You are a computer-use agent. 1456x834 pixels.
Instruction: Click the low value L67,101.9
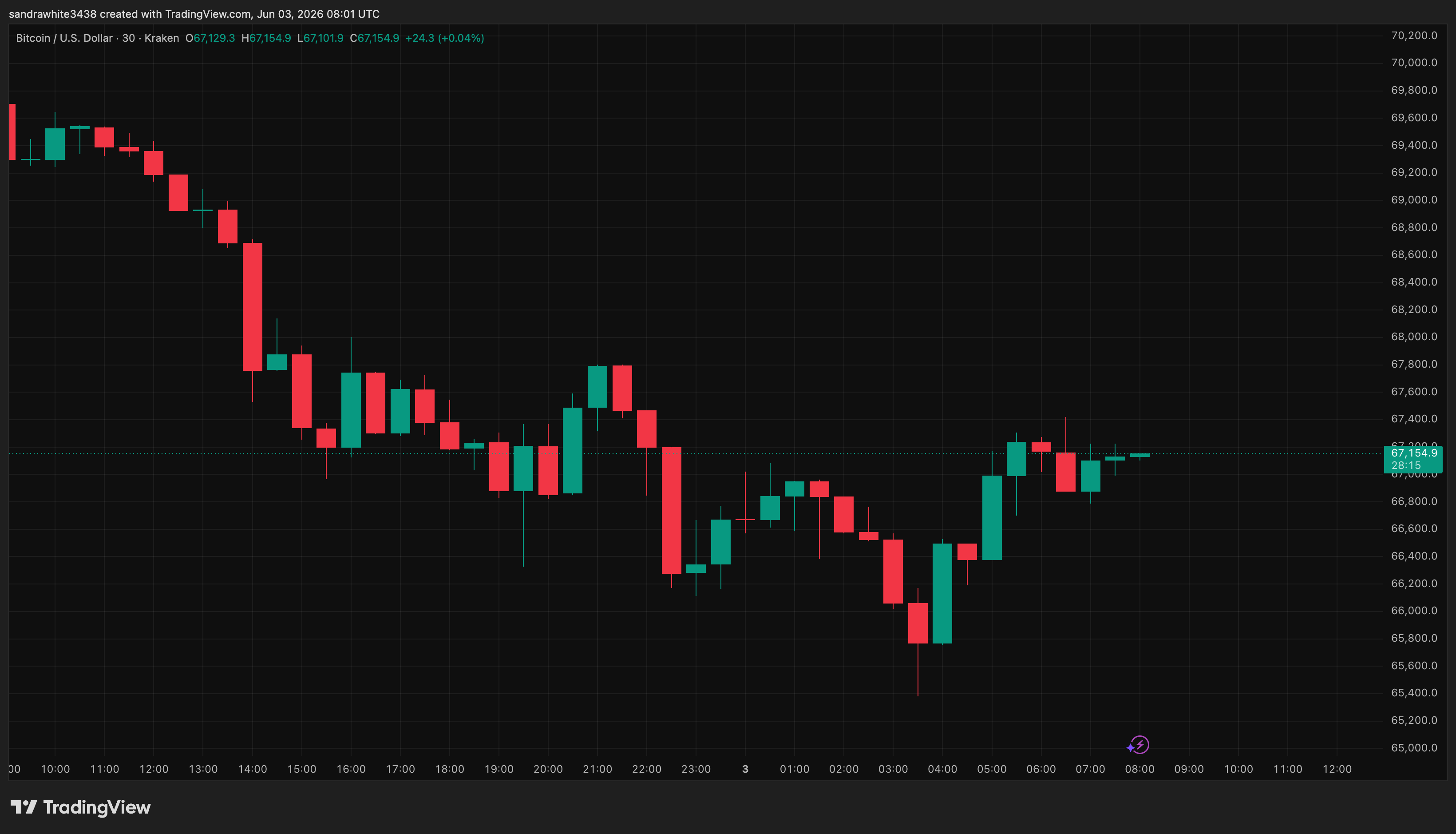(x=320, y=38)
